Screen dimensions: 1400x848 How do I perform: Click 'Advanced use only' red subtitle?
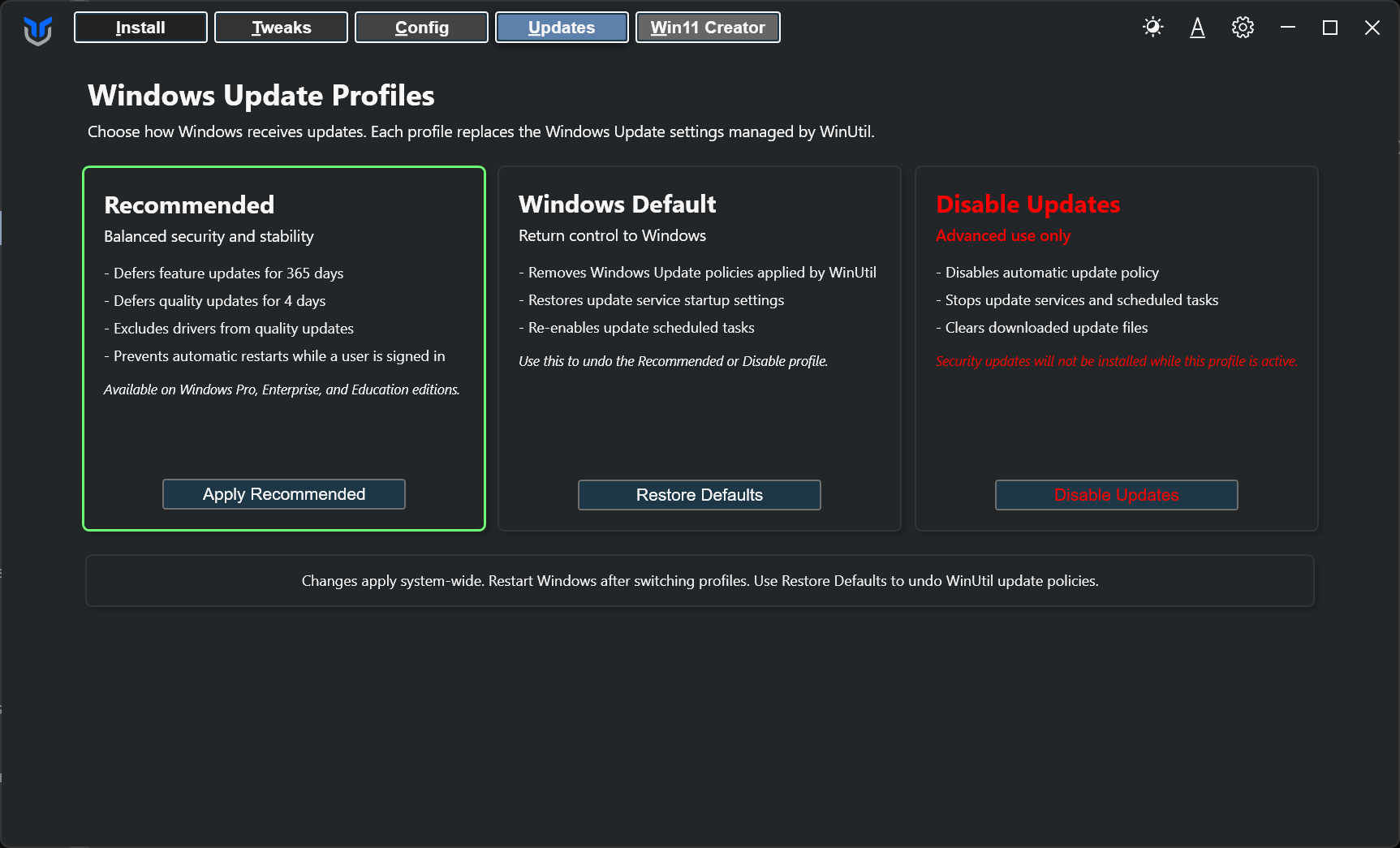pyautogui.click(x=1003, y=235)
